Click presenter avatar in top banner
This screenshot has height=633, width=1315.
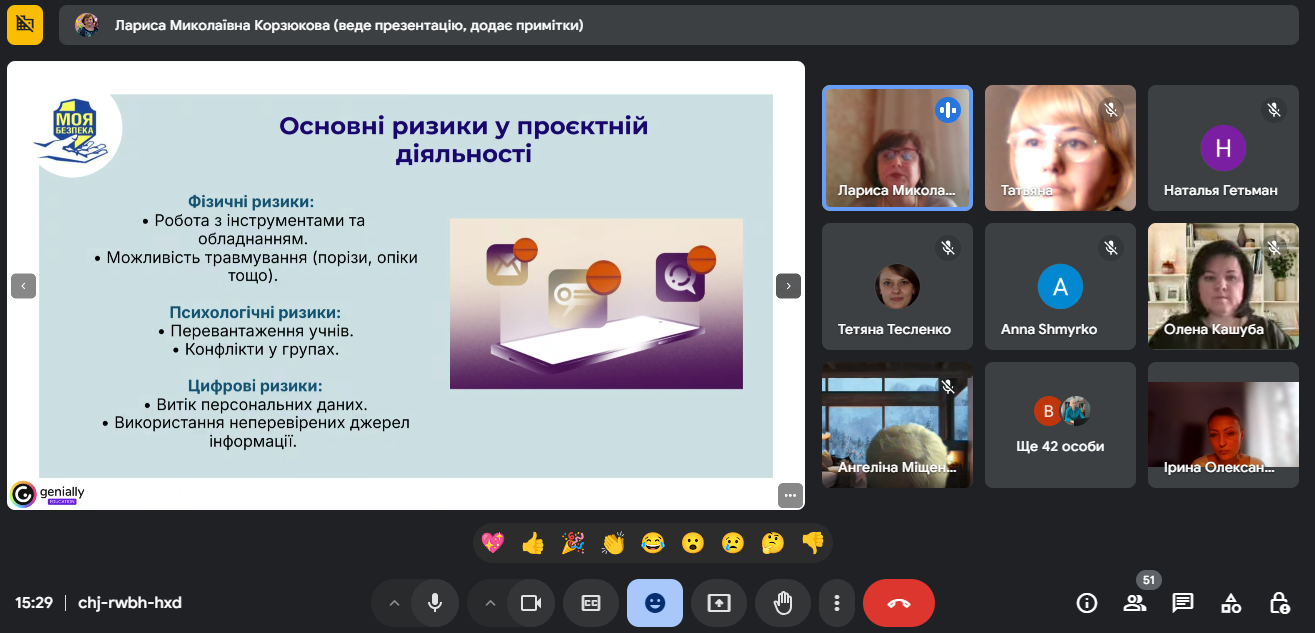(87, 25)
